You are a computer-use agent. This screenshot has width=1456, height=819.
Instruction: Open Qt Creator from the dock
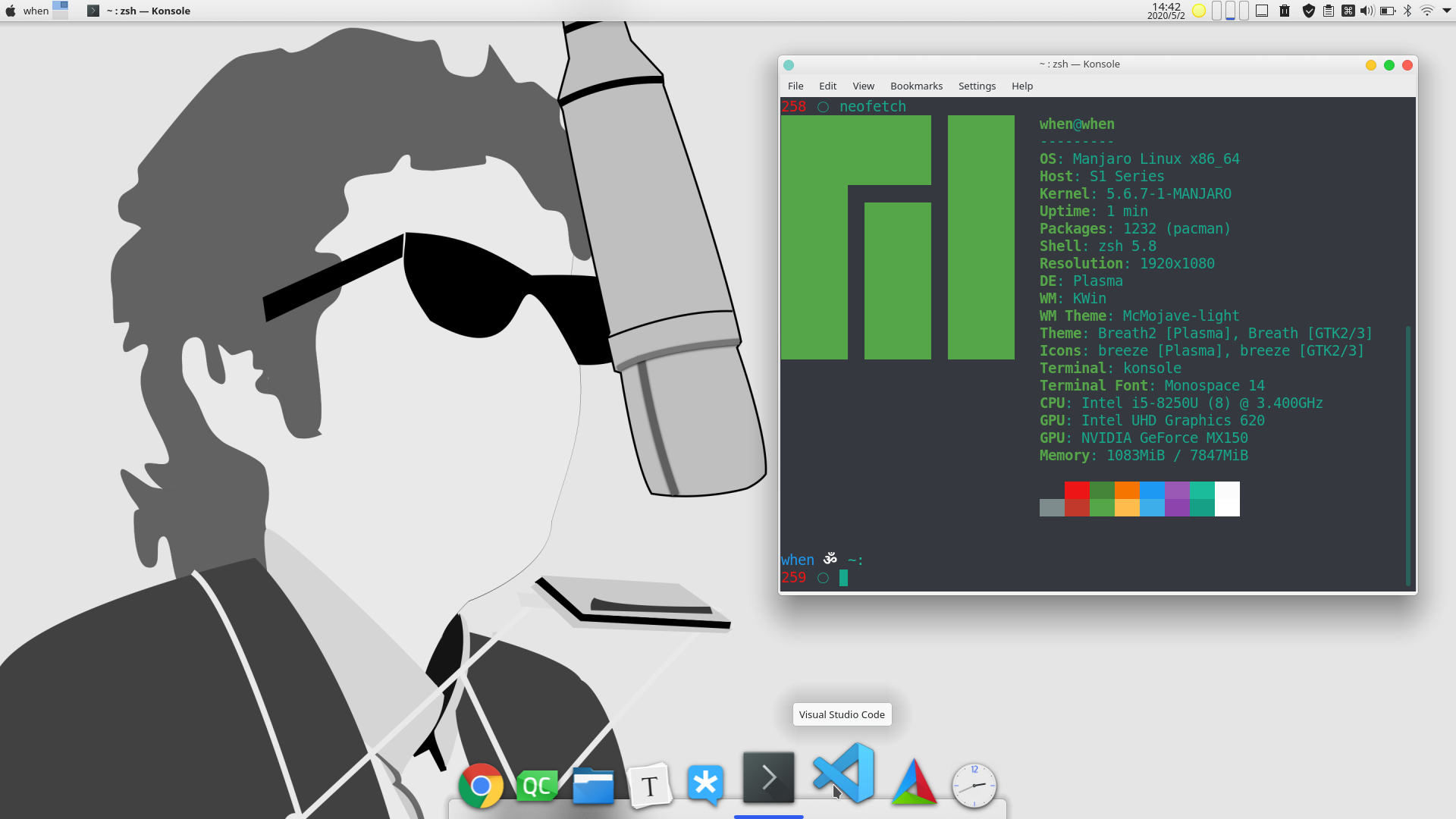tap(537, 786)
